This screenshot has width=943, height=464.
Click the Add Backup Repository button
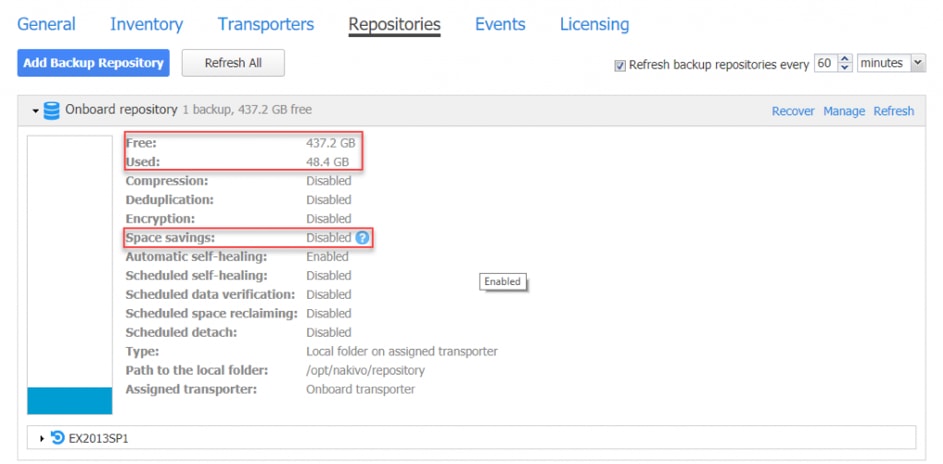pos(93,63)
